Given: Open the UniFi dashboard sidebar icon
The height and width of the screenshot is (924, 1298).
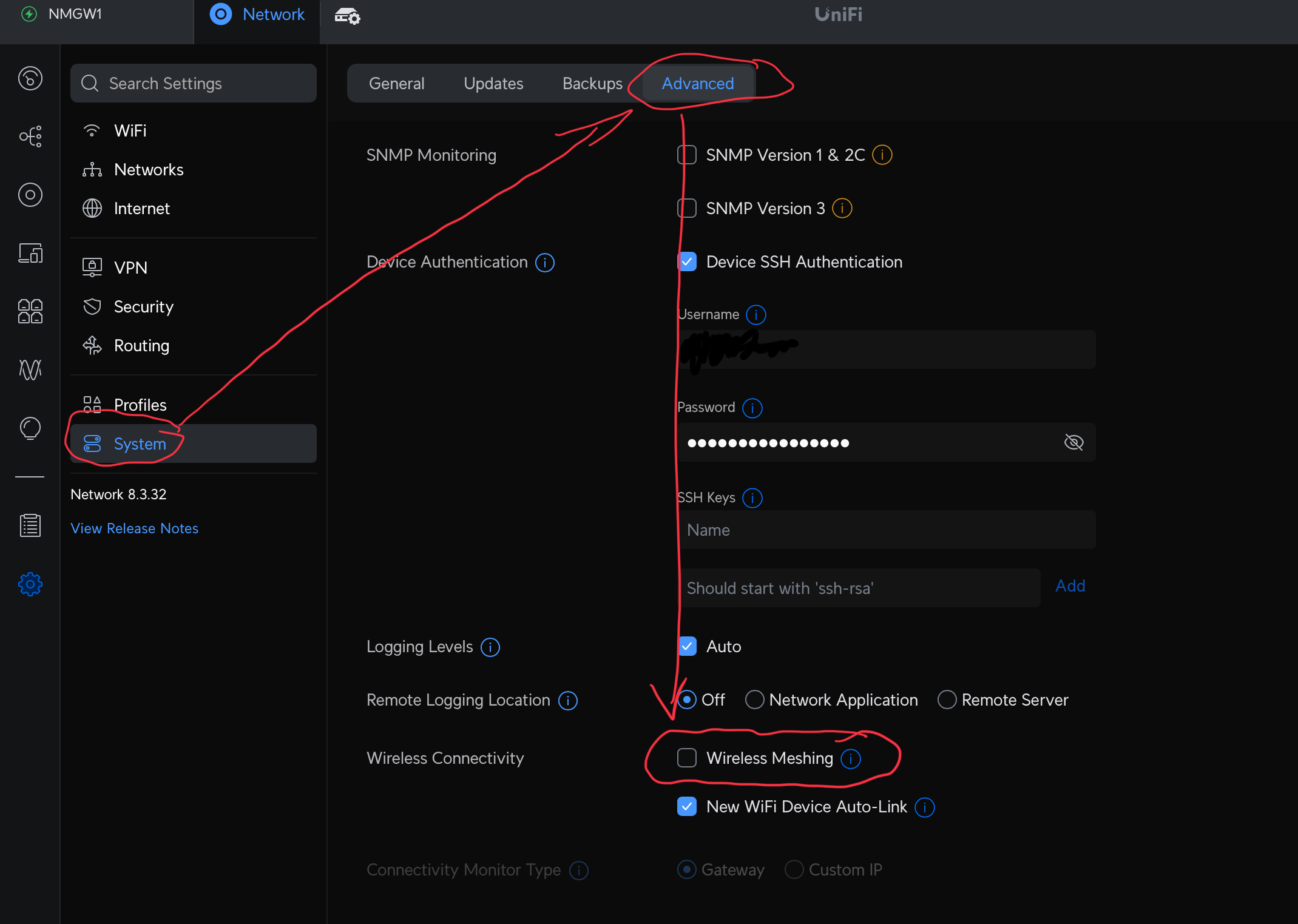Looking at the screenshot, I should point(30,78).
